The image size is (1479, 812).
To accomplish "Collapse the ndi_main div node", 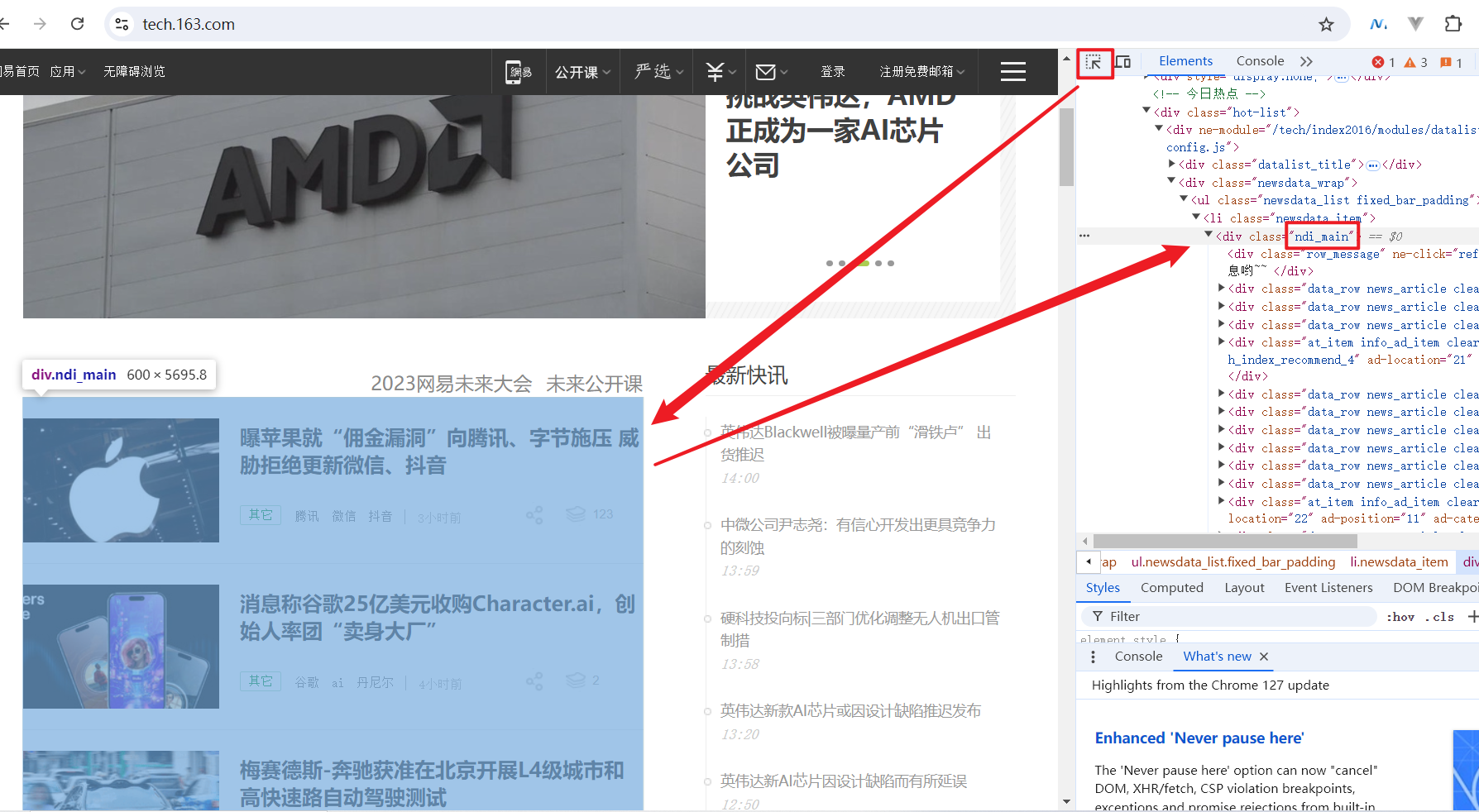I will [x=1209, y=235].
